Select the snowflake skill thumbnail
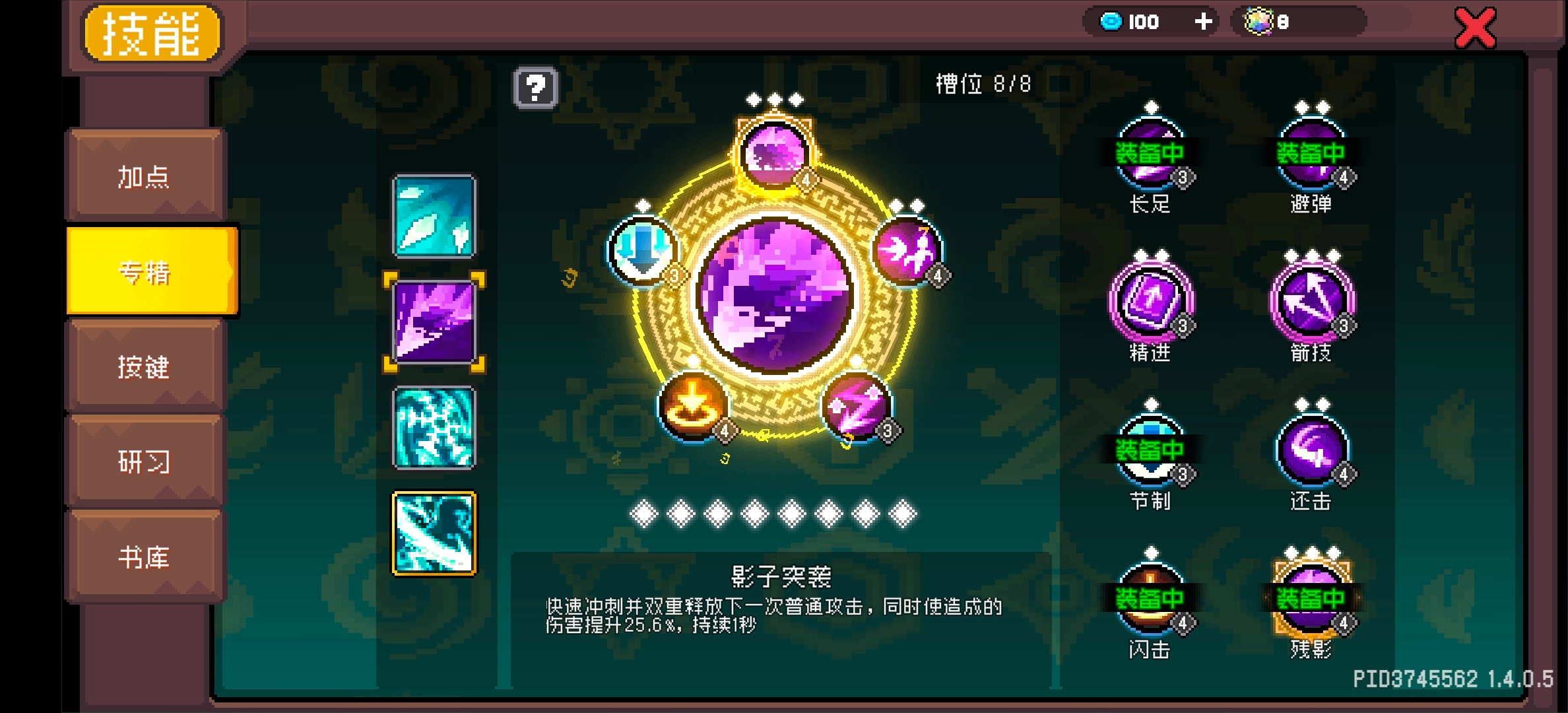1568x713 pixels. [434, 428]
